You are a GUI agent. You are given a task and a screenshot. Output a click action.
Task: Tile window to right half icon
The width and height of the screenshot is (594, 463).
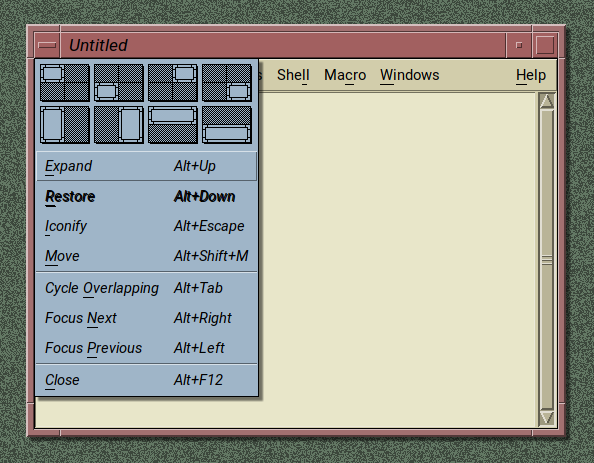119,125
